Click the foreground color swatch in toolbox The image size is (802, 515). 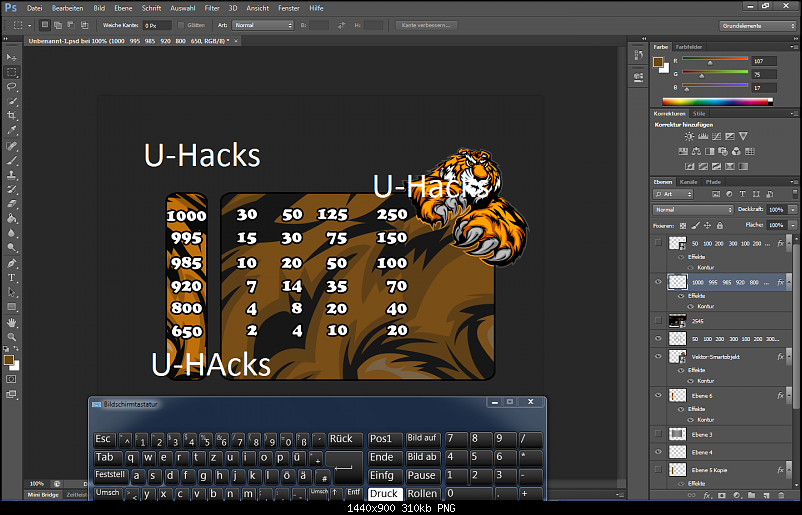[x=8, y=360]
